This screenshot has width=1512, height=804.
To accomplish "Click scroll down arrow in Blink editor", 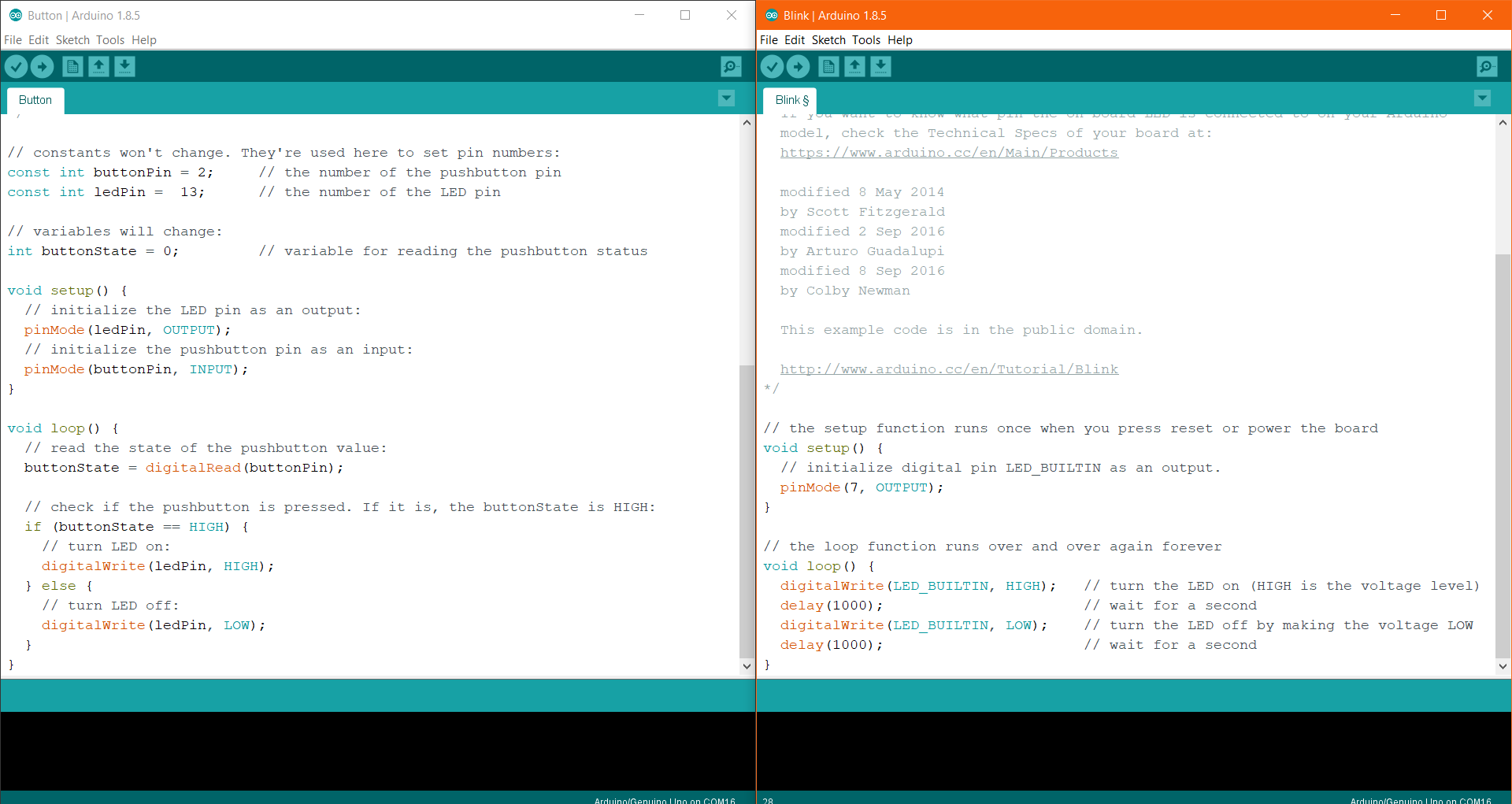I will tap(1503, 666).
